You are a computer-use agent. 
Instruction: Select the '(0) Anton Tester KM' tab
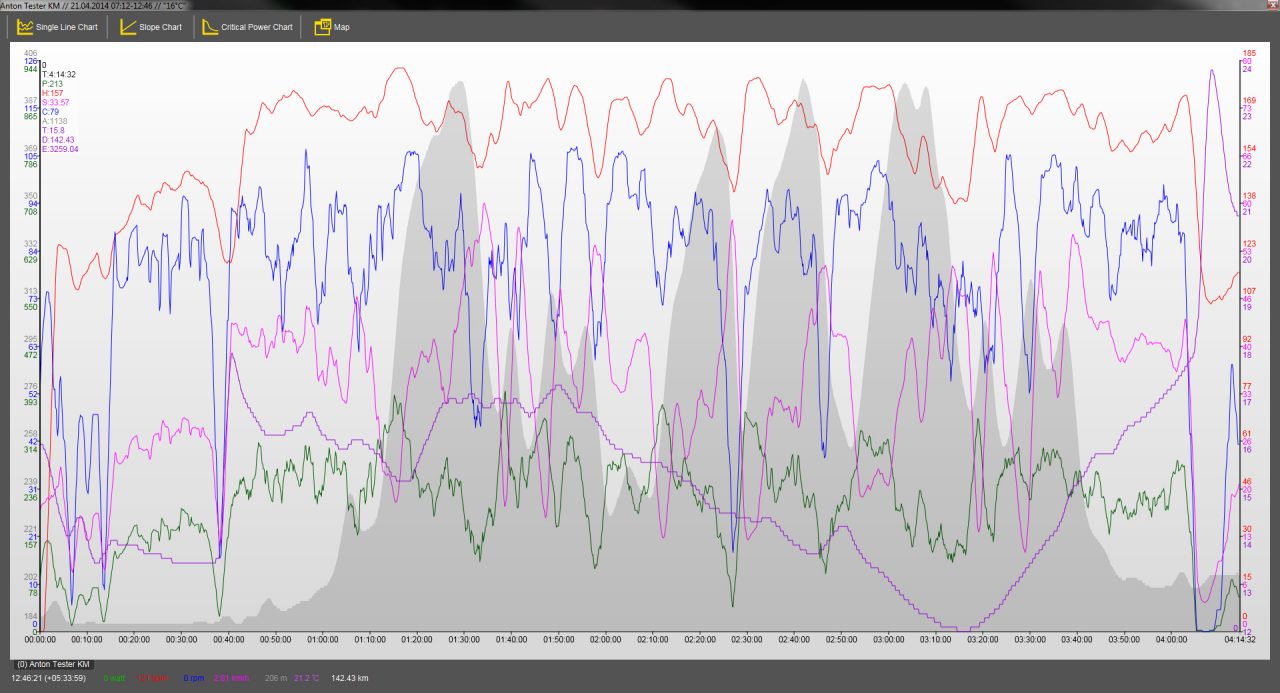tap(54, 664)
